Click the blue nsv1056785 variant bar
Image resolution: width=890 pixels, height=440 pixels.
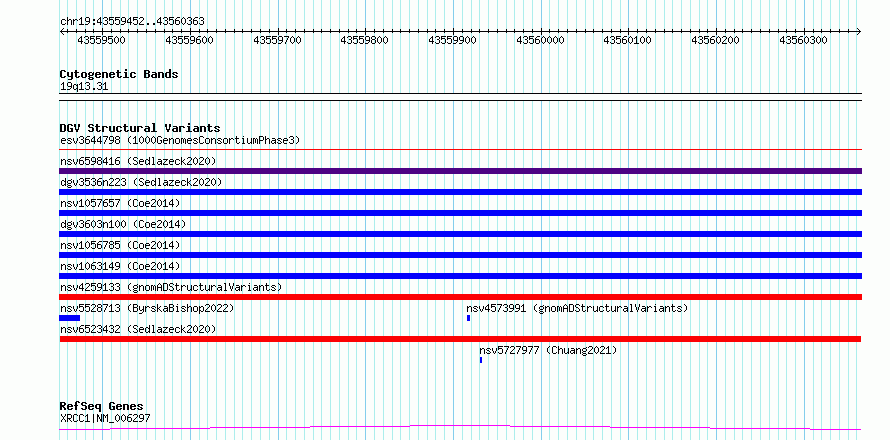click(x=460, y=255)
